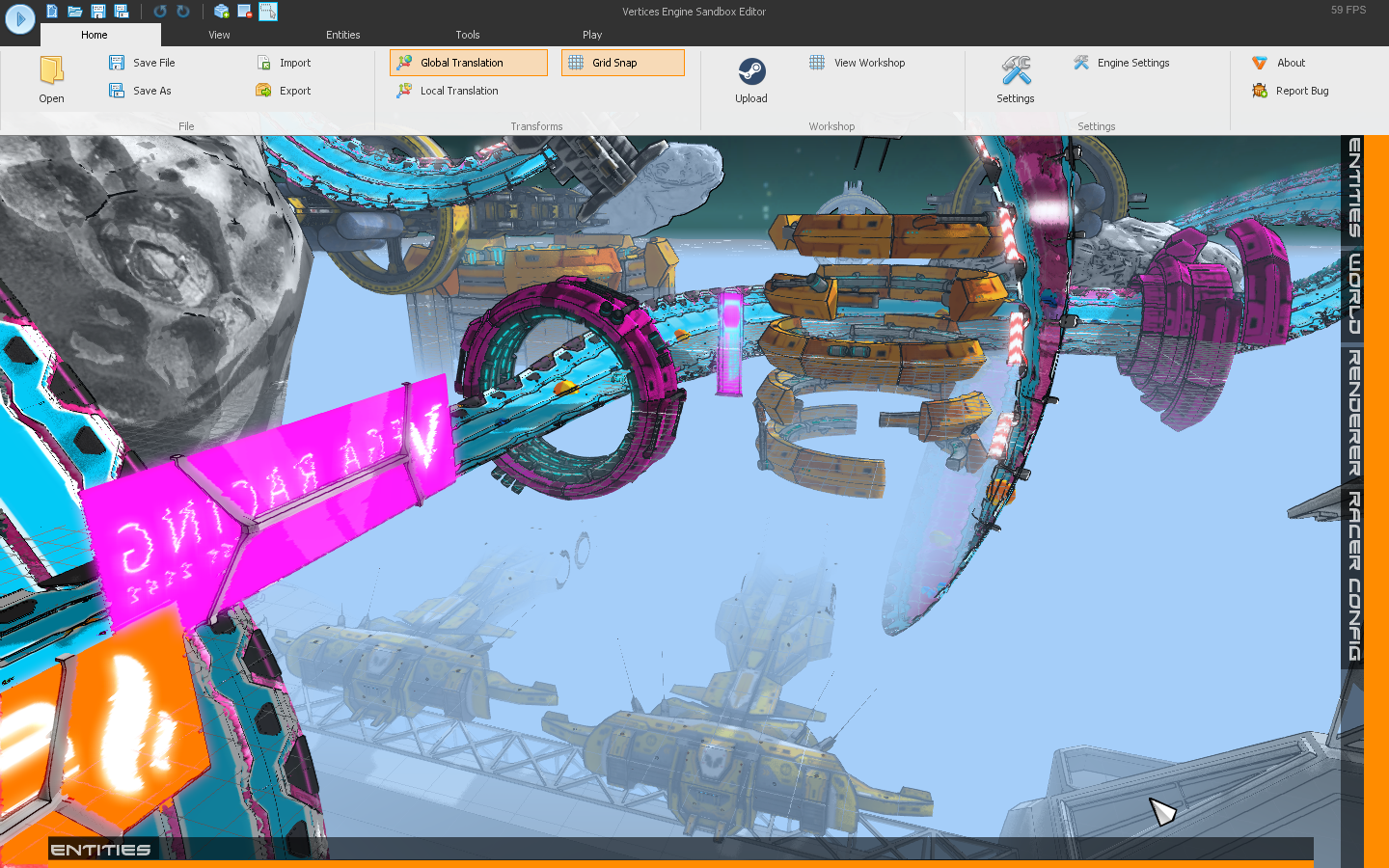The height and width of the screenshot is (868, 1389).
Task: Click the Steam Upload icon
Action: point(751,73)
